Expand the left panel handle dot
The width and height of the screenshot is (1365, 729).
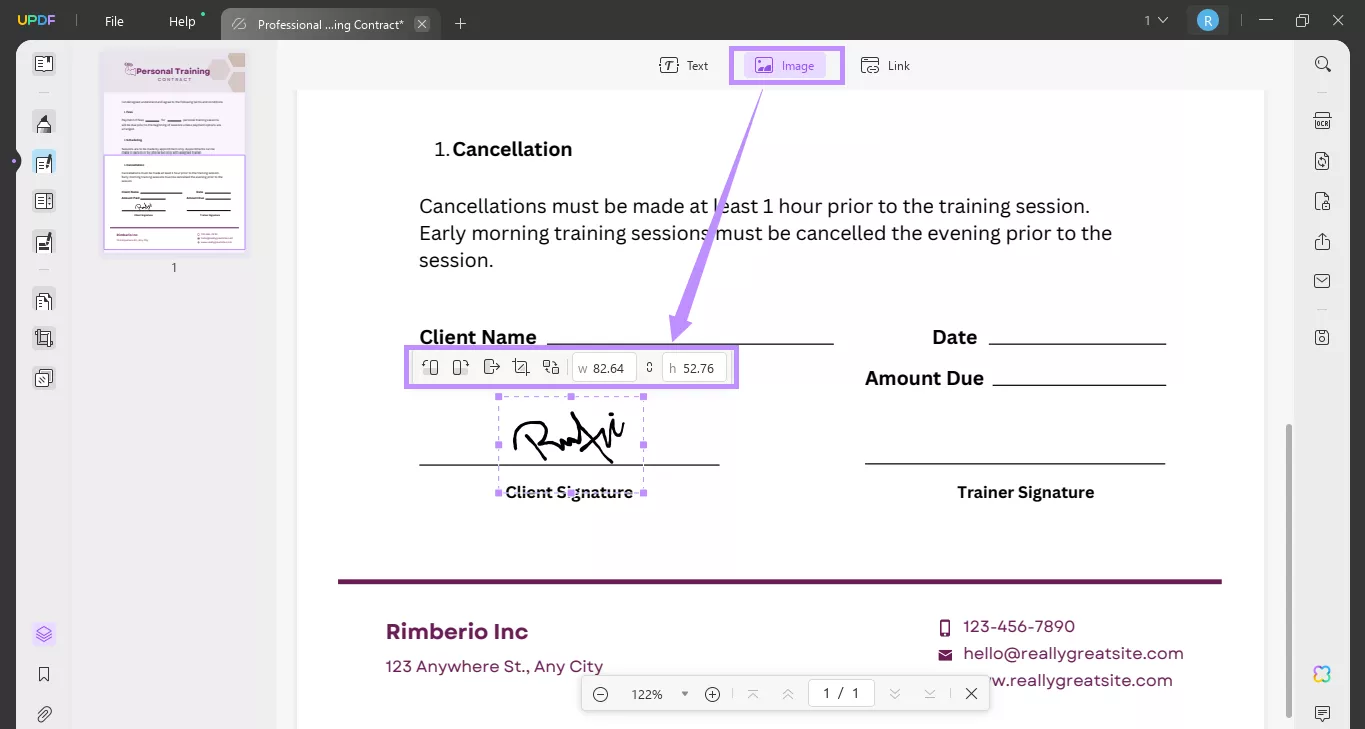pyautogui.click(x=14, y=161)
